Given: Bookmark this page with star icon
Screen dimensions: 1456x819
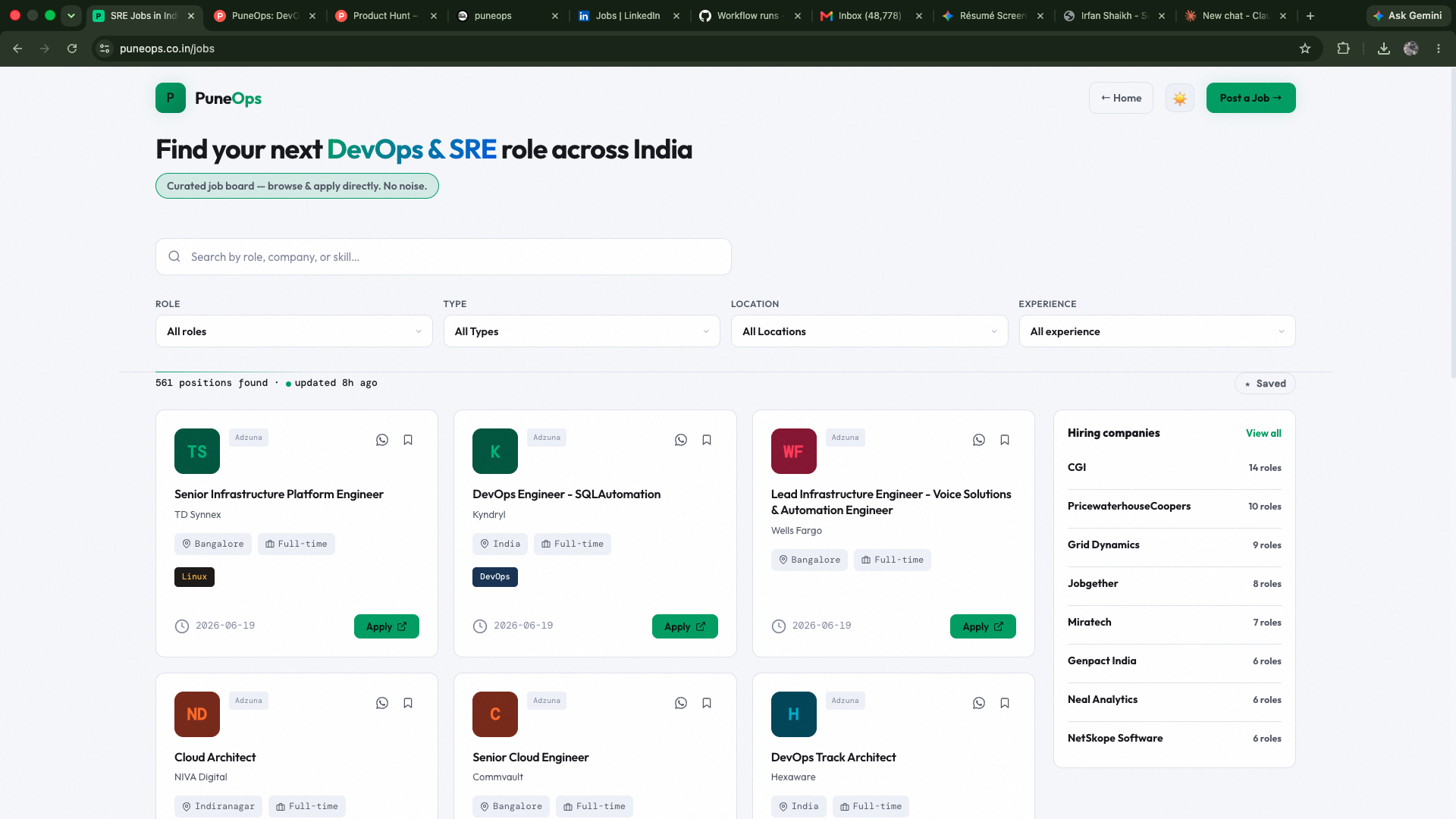Looking at the screenshot, I should pyautogui.click(x=1305, y=49).
